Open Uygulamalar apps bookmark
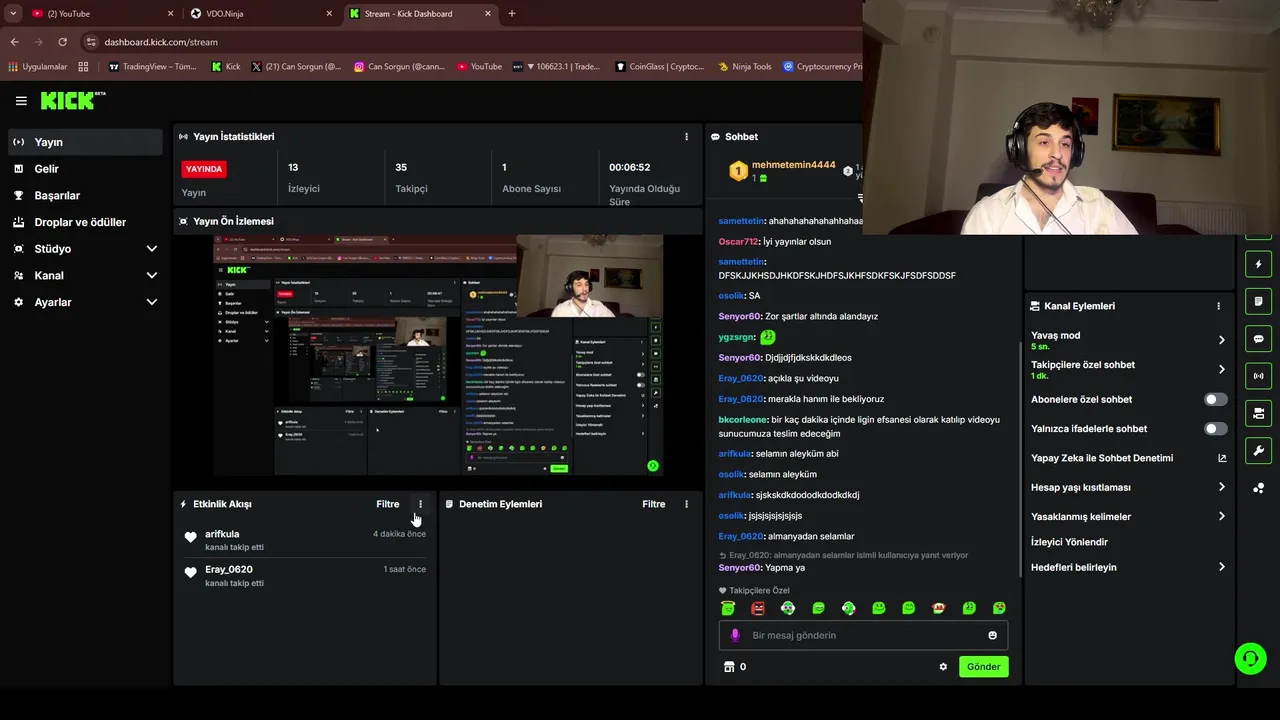Viewport: 1280px width, 720px height. pyautogui.click(x=37, y=67)
